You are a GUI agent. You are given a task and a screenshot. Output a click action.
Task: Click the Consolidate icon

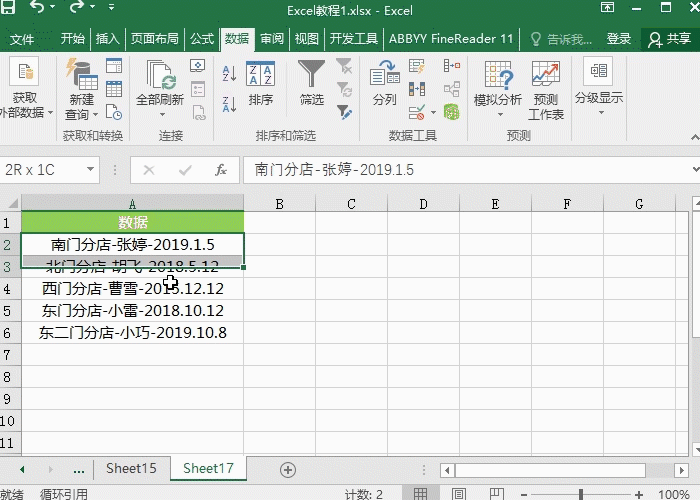(452, 66)
